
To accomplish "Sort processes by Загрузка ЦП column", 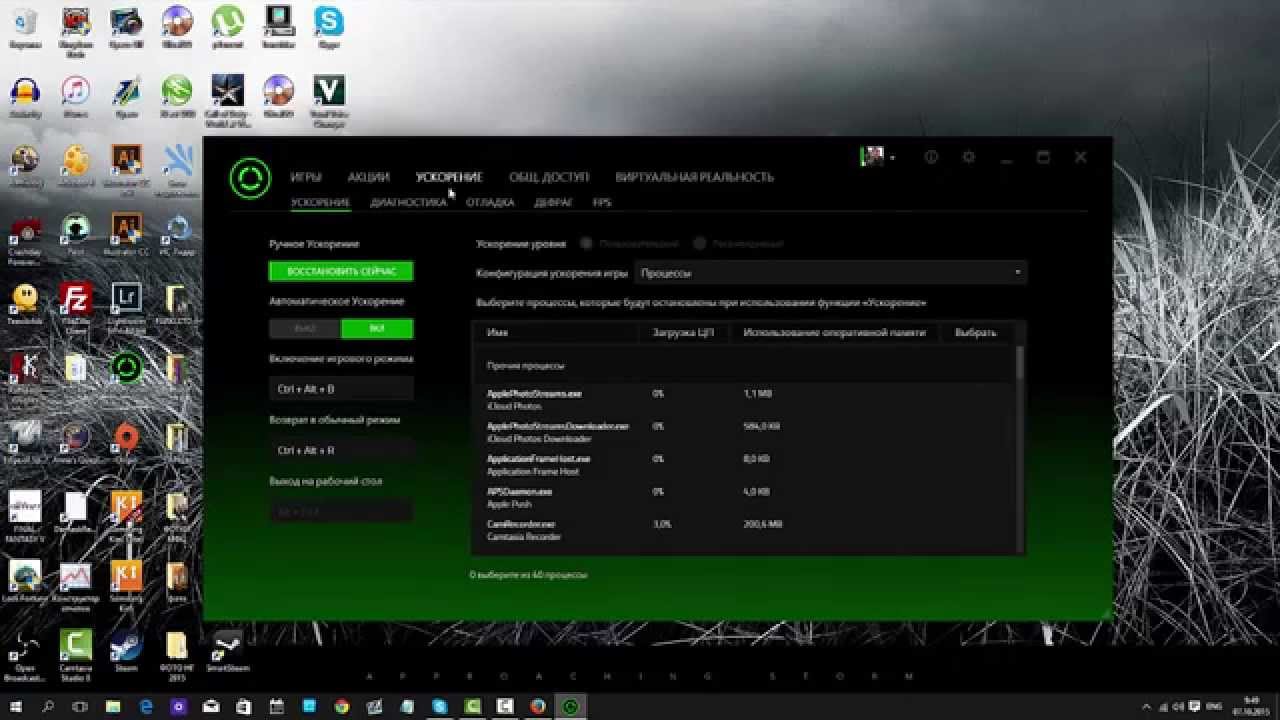I will (684, 332).
